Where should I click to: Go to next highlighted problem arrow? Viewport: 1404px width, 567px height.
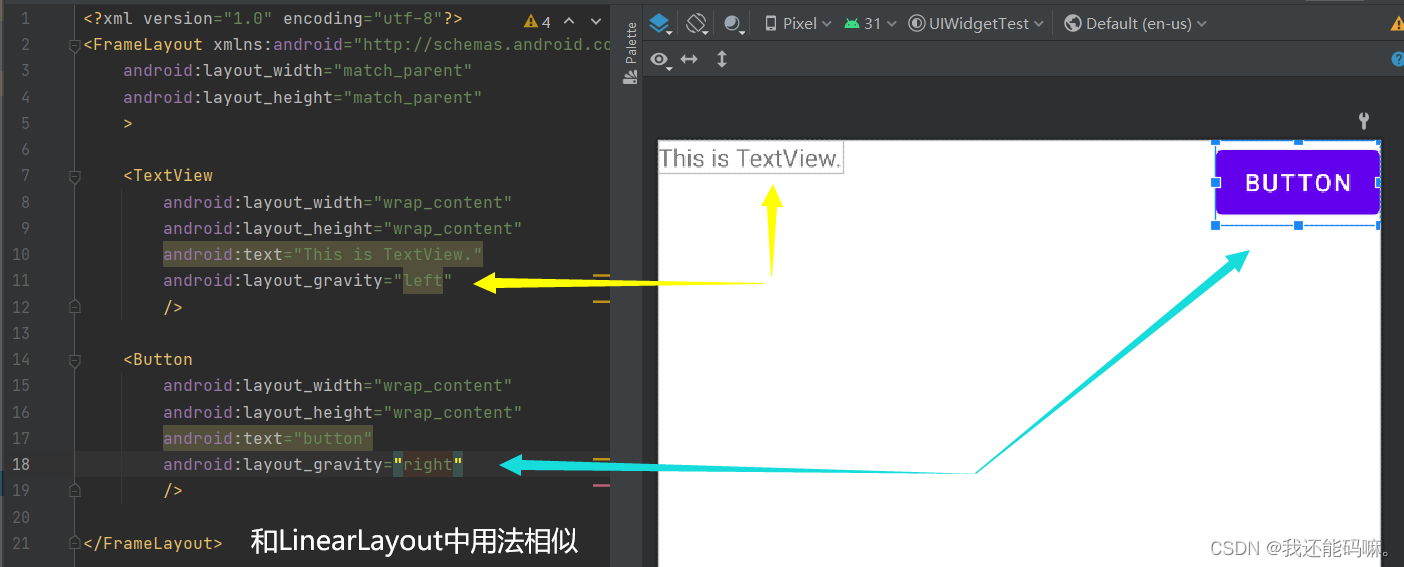pos(596,21)
